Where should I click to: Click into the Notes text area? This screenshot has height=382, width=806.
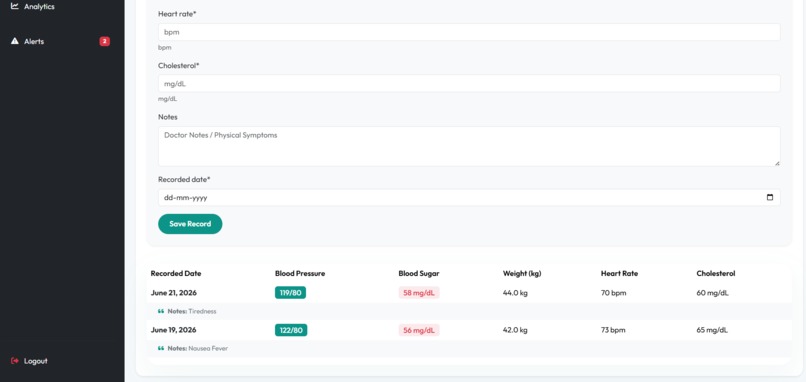(469, 146)
